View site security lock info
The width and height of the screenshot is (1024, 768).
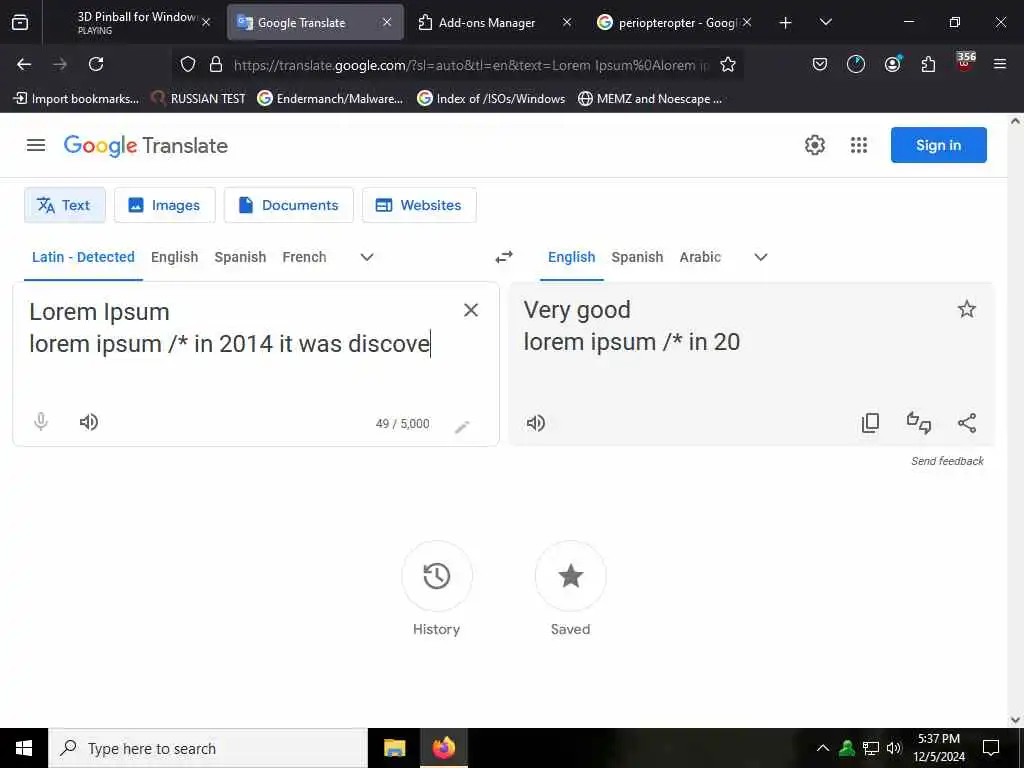tap(216, 65)
